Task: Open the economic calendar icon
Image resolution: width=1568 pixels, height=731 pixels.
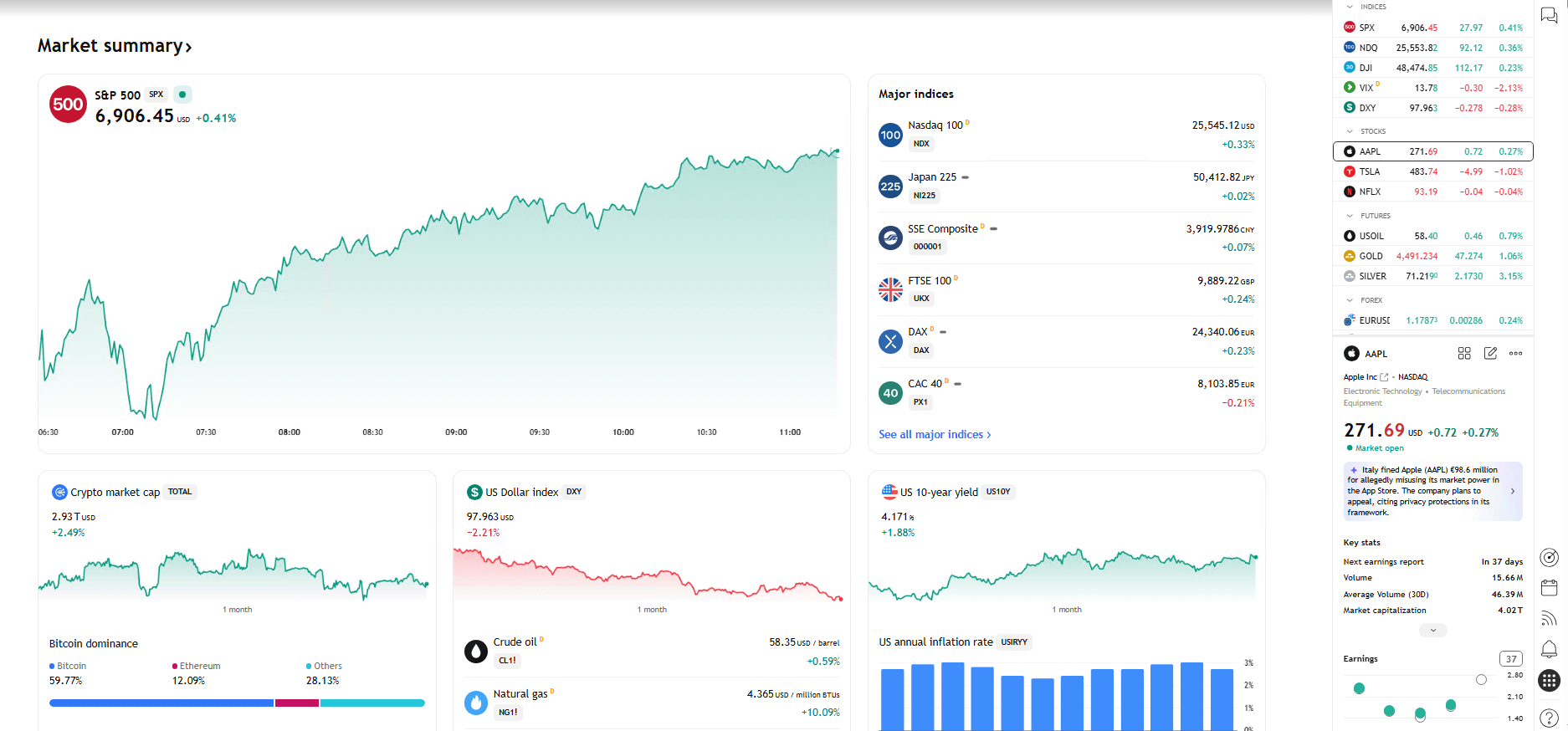Action: (1549, 588)
